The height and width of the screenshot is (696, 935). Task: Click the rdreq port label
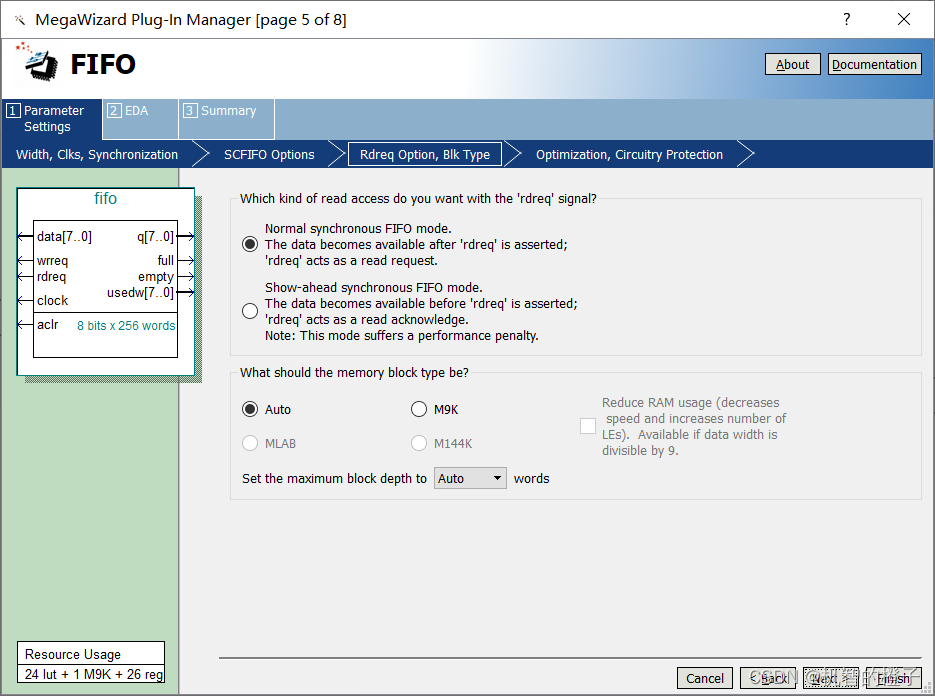tap(51, 277)
